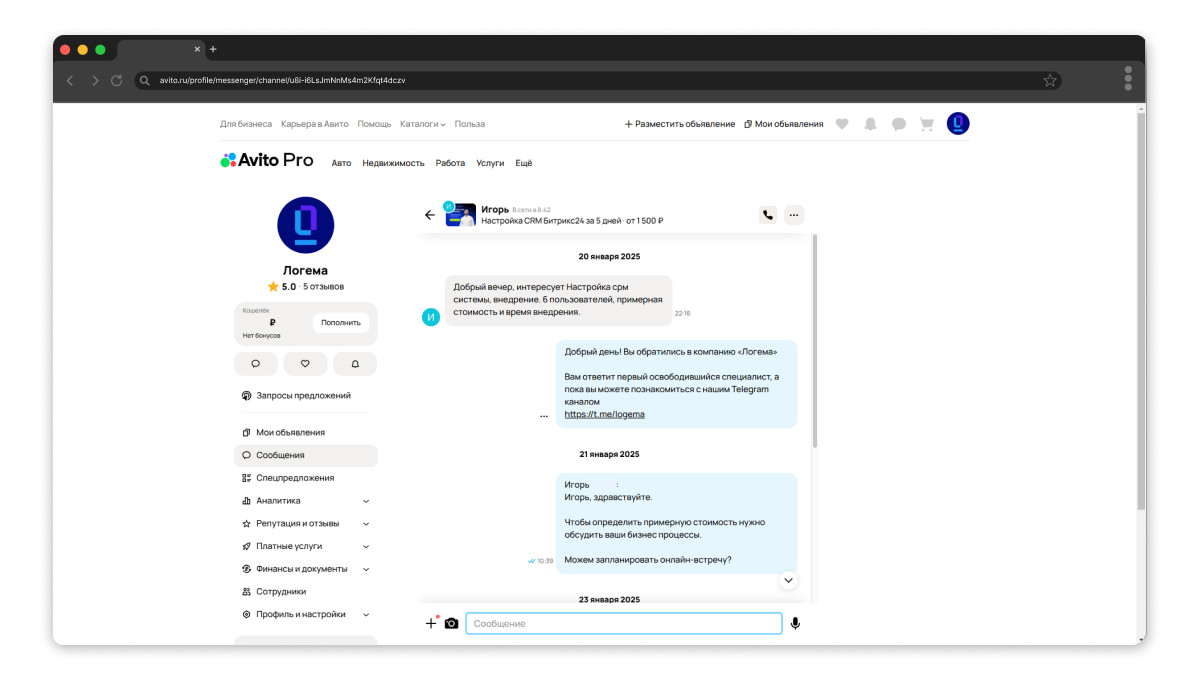Select Сообщения in sidebar
This screenshot has height=680, width=1200.
coord(306,455)
